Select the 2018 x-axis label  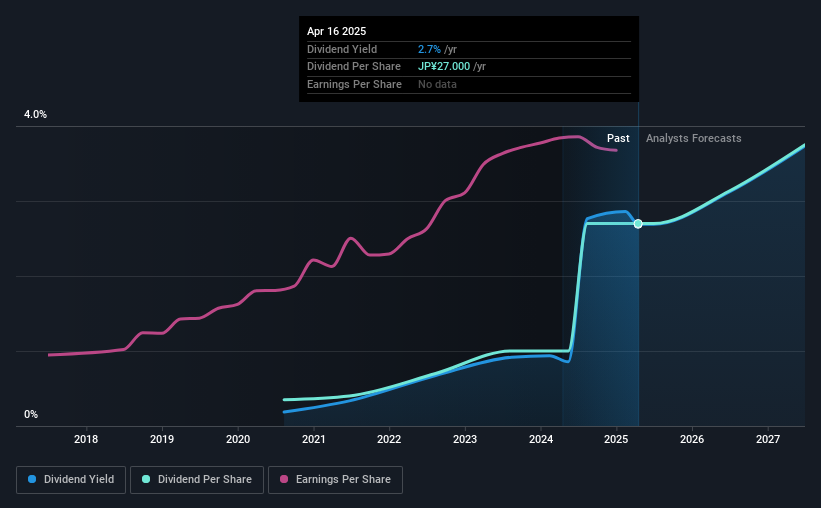click(86, 439)
